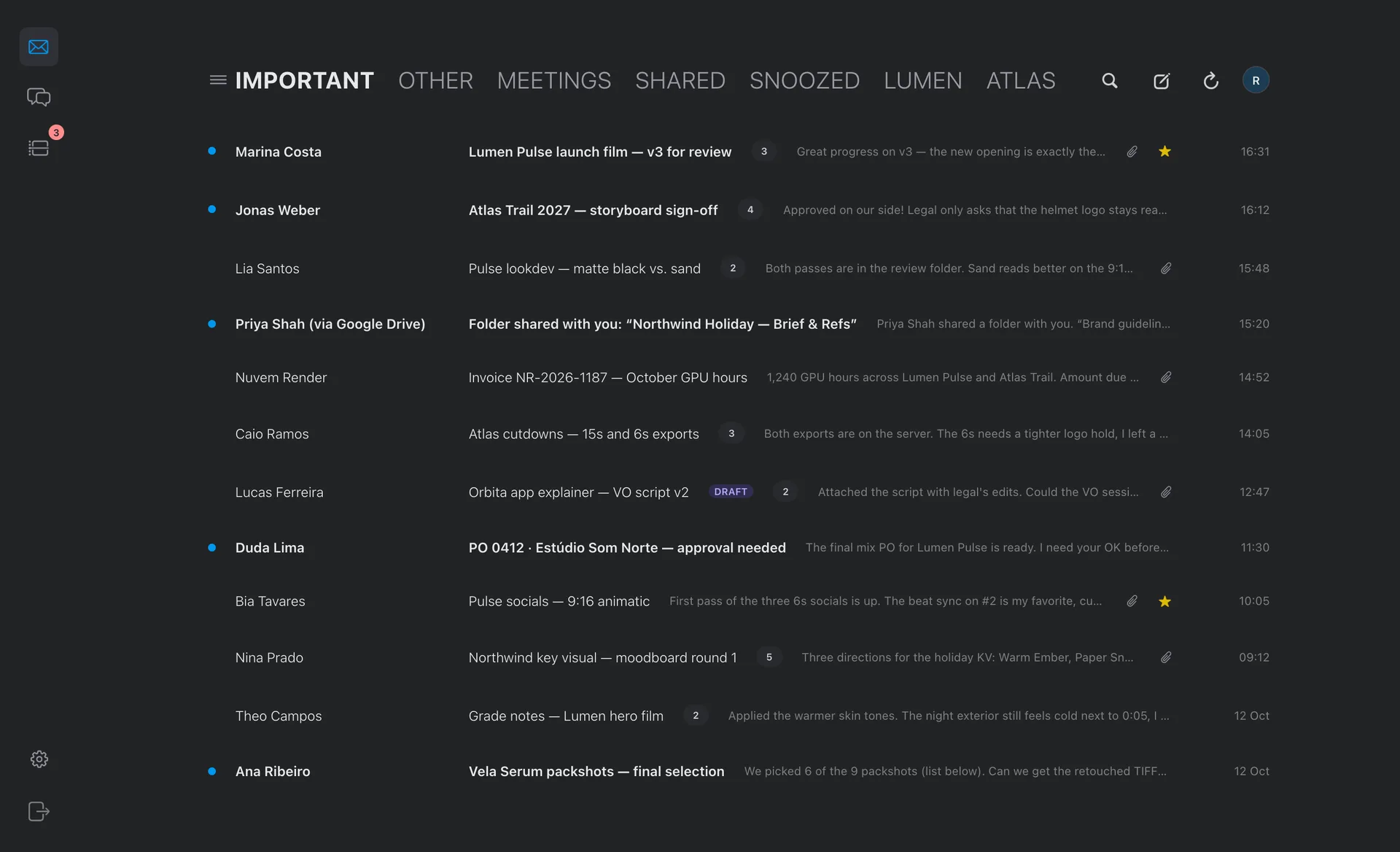
Task: Switch to the OTHER tab
Action: [x=435, y=80]
